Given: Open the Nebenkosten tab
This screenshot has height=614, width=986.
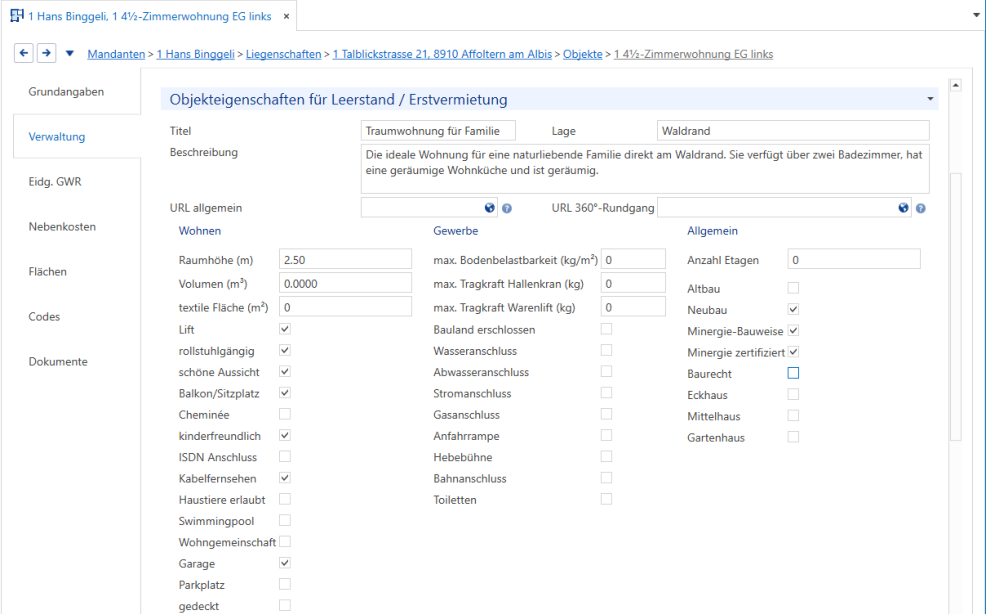Looking at the screenshot, I should click(x=62, y=226).
